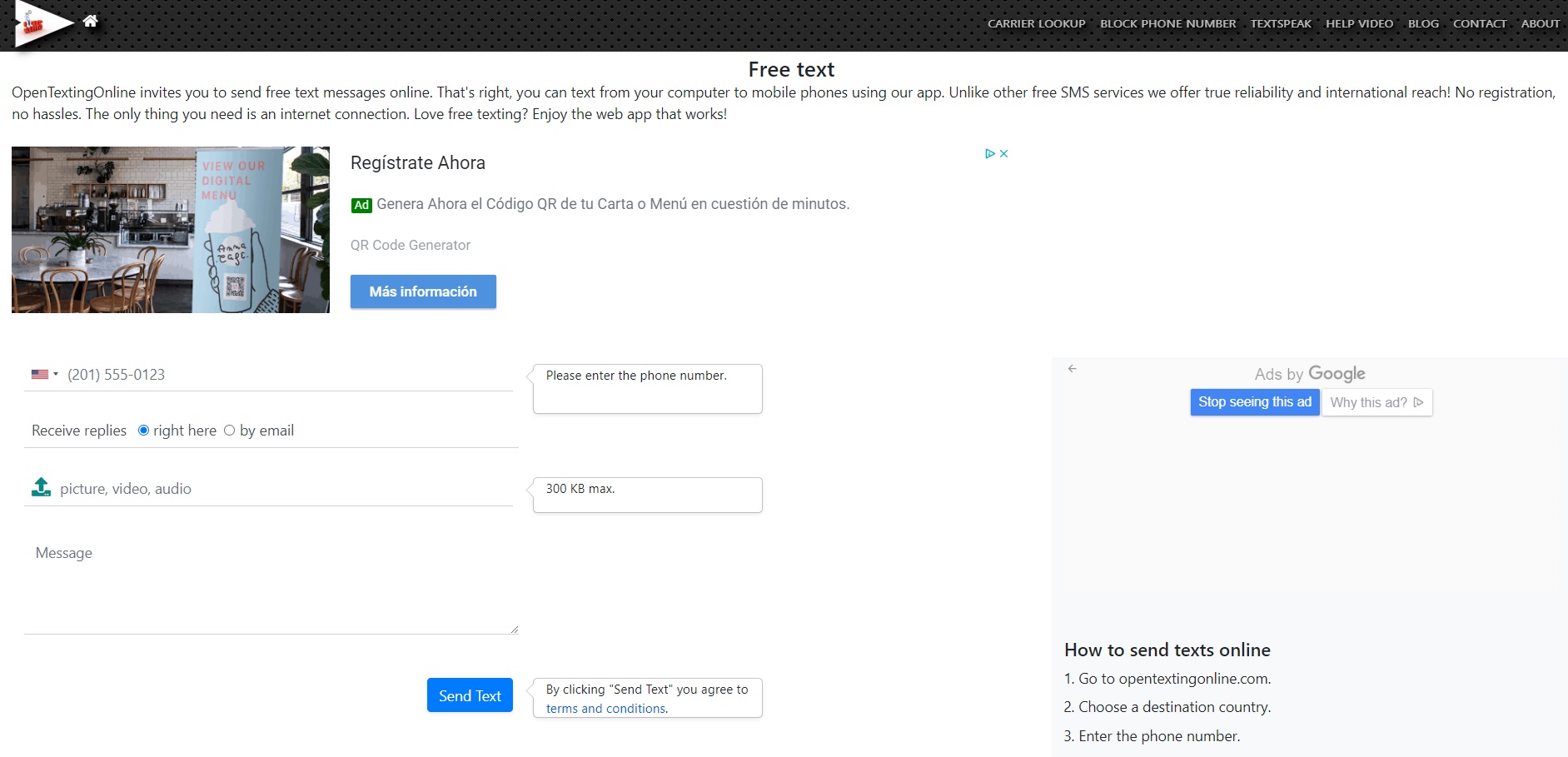Select the 'right here' reply option
Image resolution: width=1568 pixels, height=757 pixels.
(143, 431)
